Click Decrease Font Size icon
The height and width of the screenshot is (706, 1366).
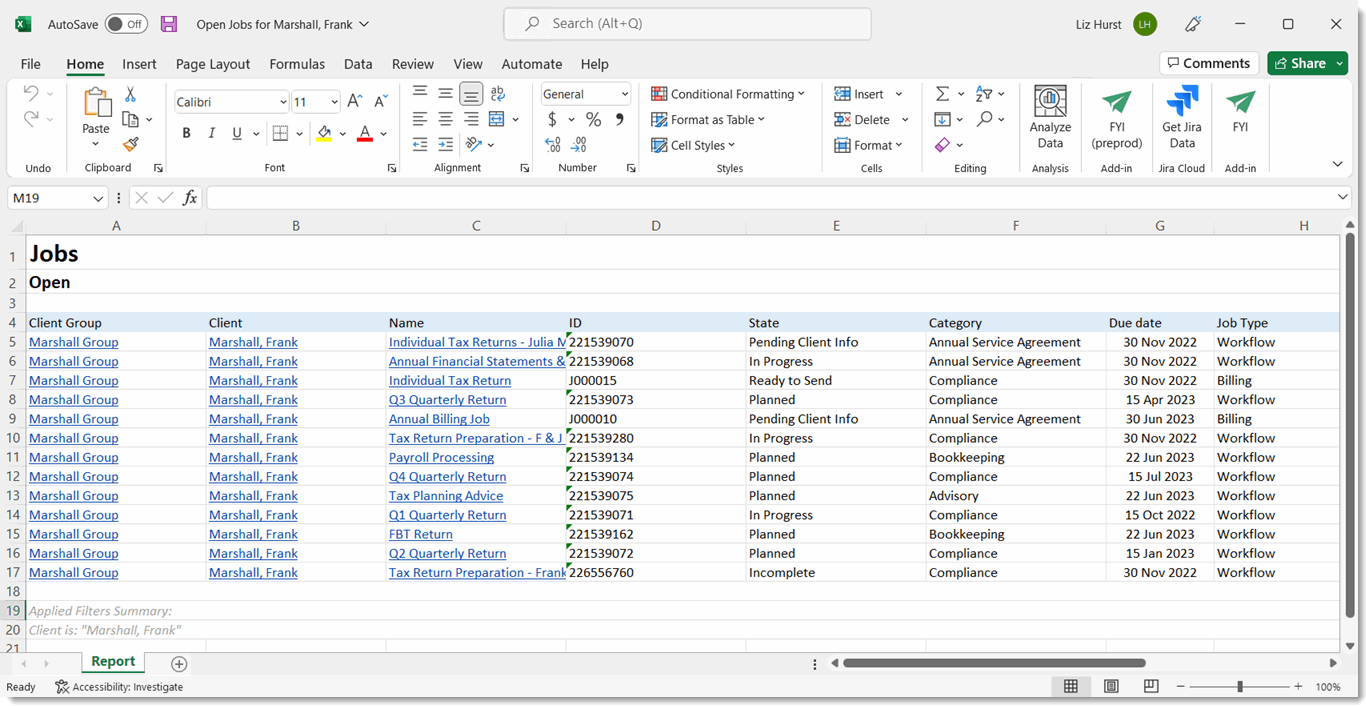pos(381,101)
